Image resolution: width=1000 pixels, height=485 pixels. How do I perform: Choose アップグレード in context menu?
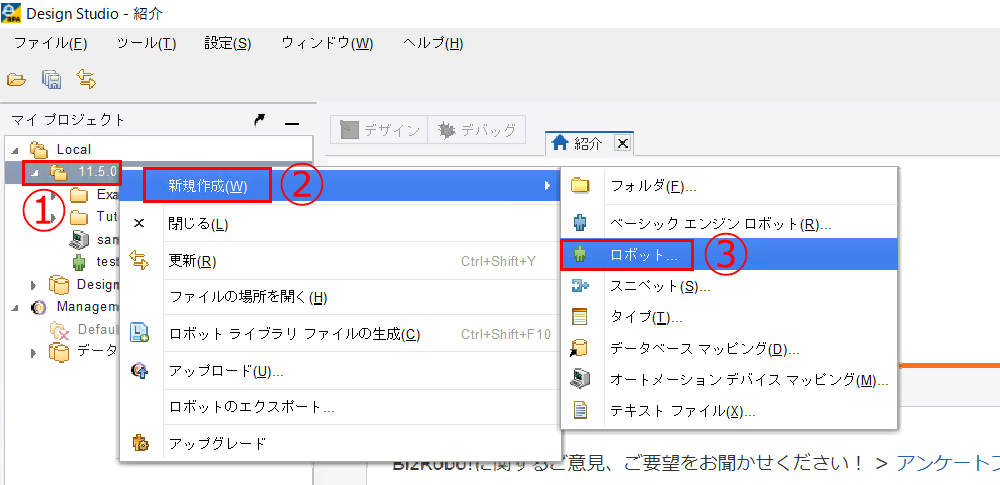(340, 443)
